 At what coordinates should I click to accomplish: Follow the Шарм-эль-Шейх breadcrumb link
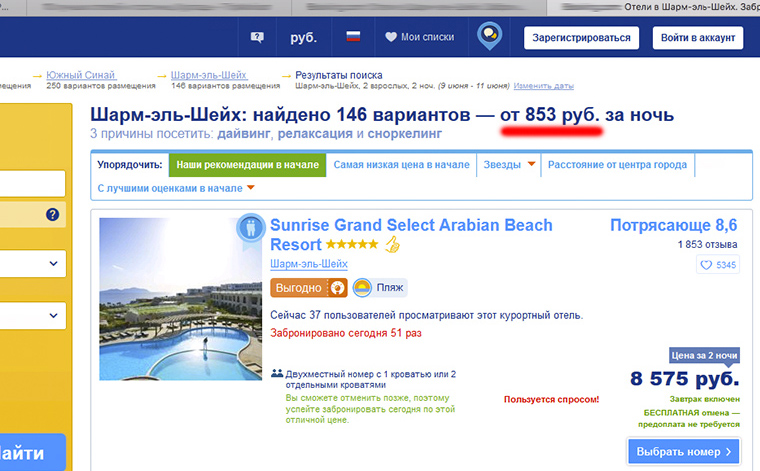208,75
